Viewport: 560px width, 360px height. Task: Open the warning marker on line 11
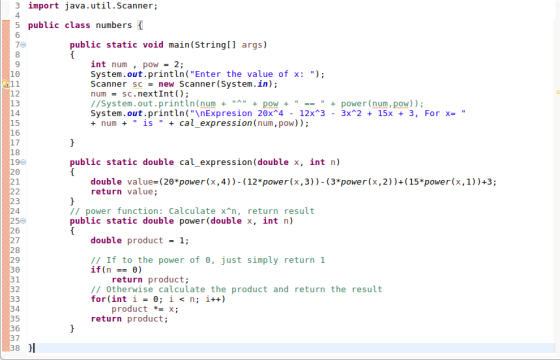5,84
